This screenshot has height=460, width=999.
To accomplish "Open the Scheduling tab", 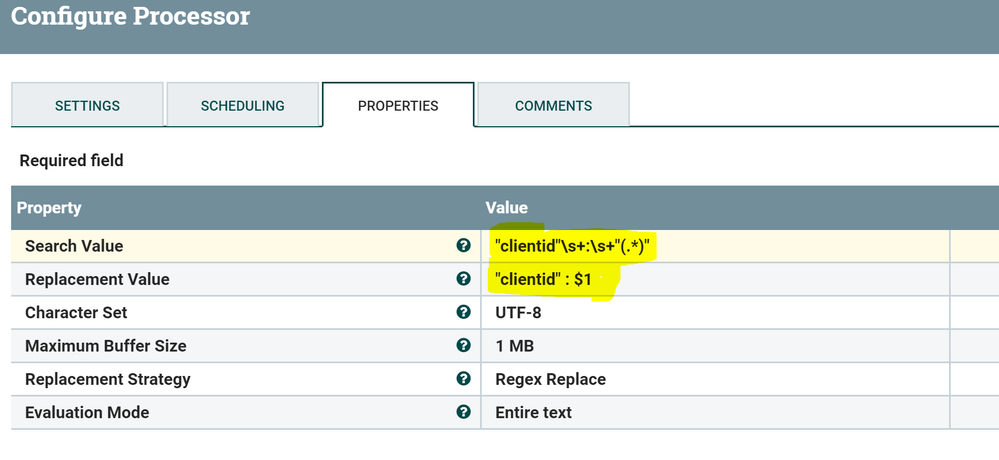I will tap(243, 105).
